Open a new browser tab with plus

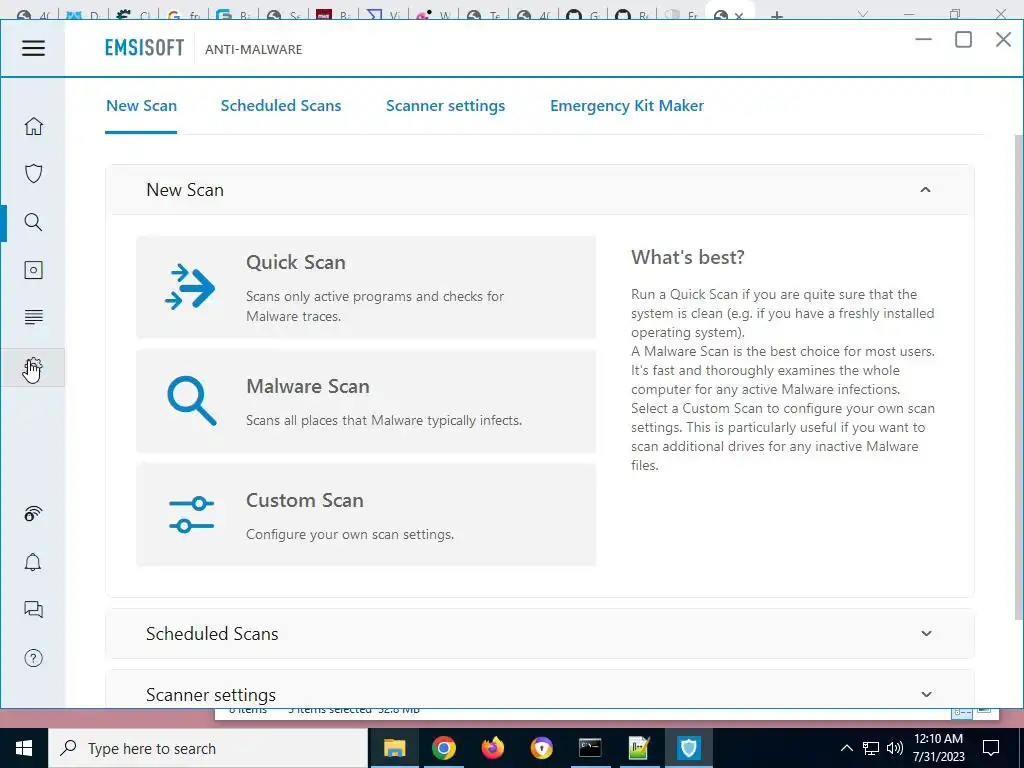[776, 15]
